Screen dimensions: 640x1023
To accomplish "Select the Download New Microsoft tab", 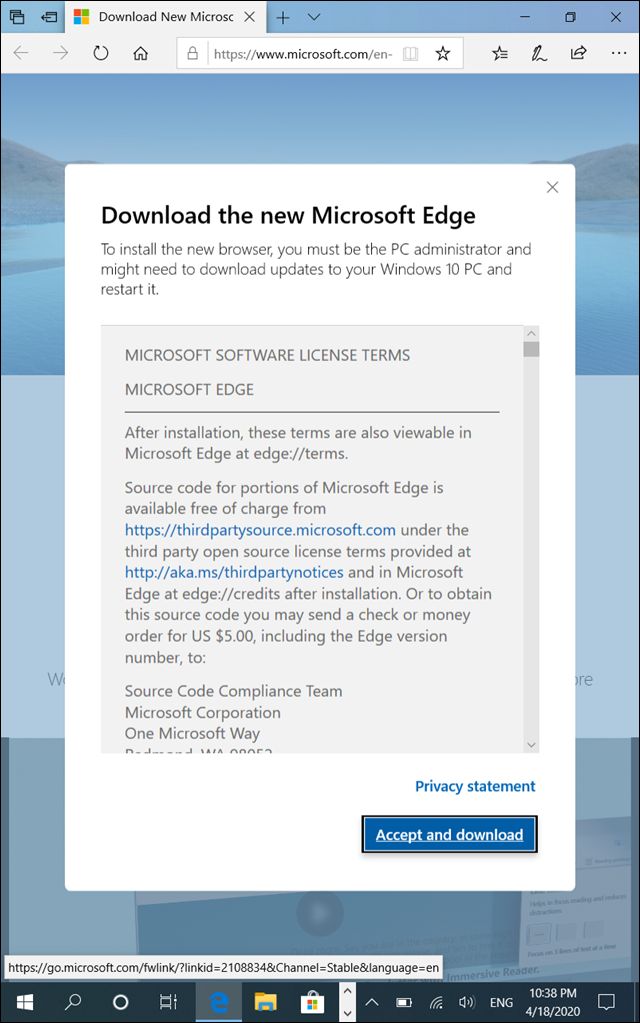I will click(166, 17).
